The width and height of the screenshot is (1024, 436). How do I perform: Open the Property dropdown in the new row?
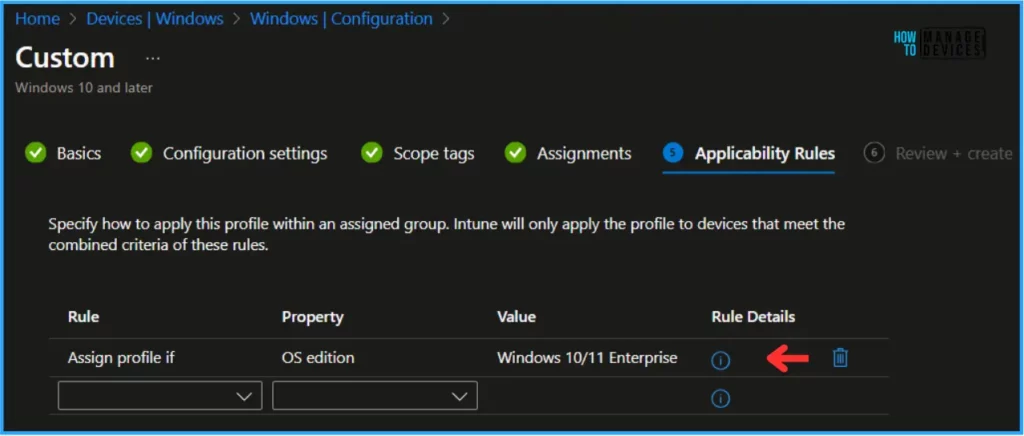375,396
